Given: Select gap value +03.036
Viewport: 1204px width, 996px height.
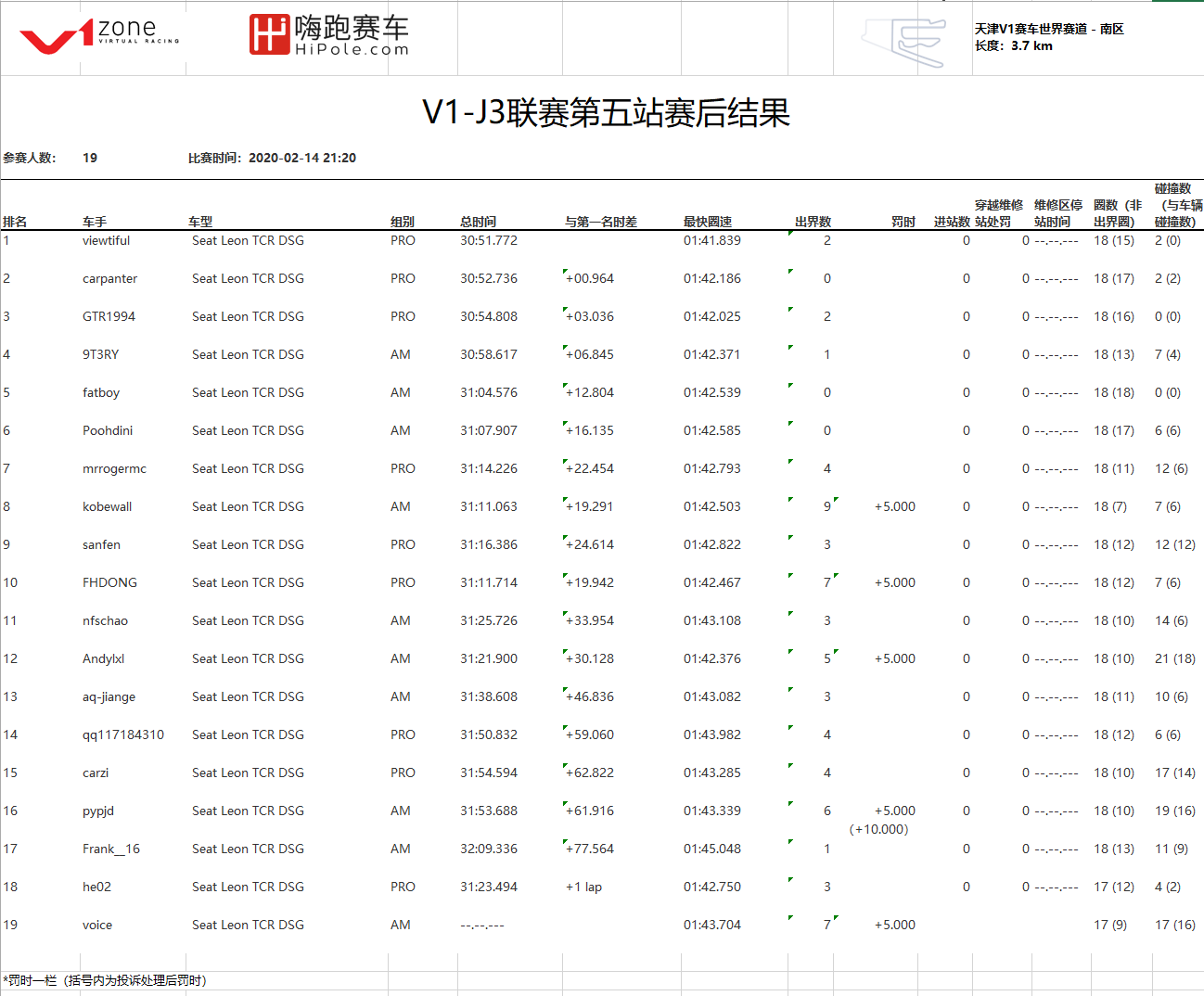Looking at the screenshot, I should tap(590, 316).
